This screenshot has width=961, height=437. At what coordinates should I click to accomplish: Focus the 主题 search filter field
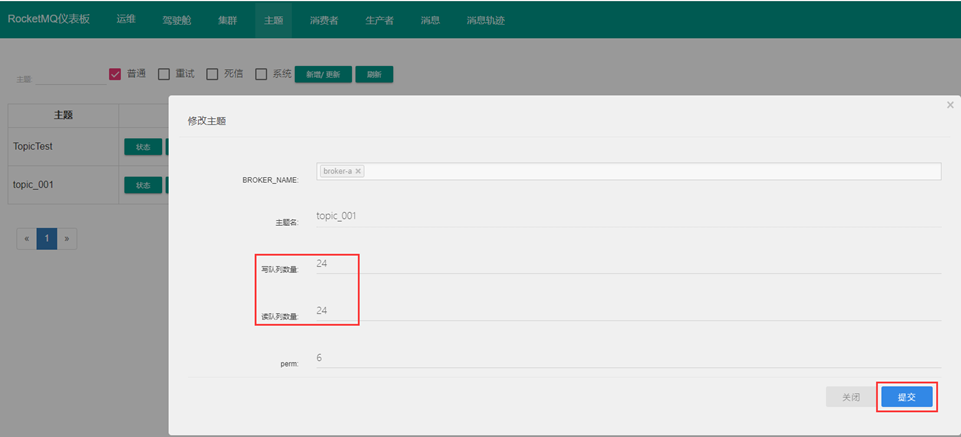(x=71, y=78)
